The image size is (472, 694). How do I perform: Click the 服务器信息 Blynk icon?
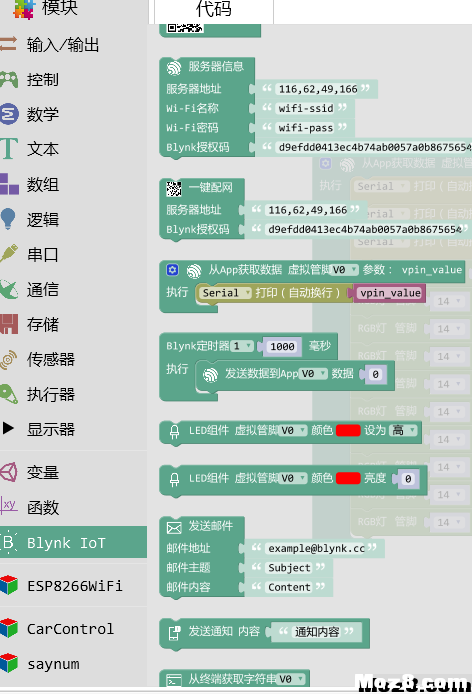pos(174,68)
